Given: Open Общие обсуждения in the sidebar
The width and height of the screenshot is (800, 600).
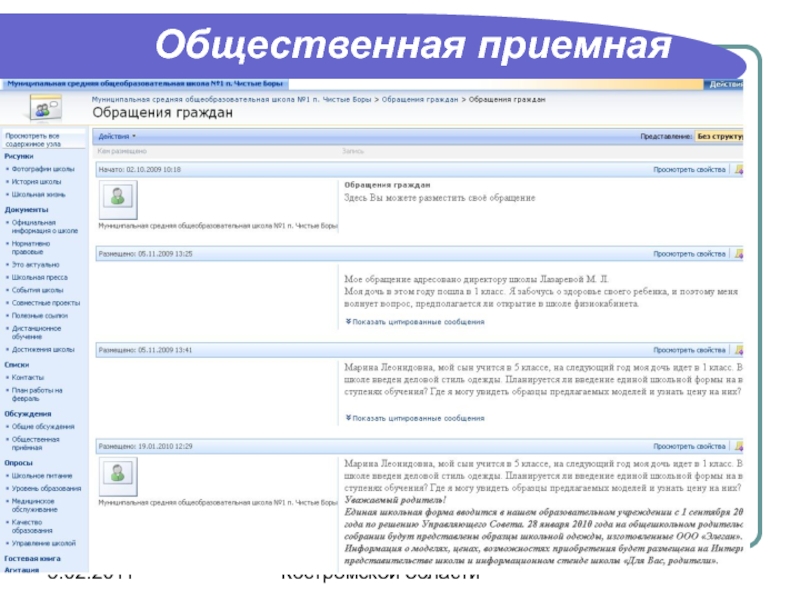Looking at the screenshot, I should [x=43, y=427].
